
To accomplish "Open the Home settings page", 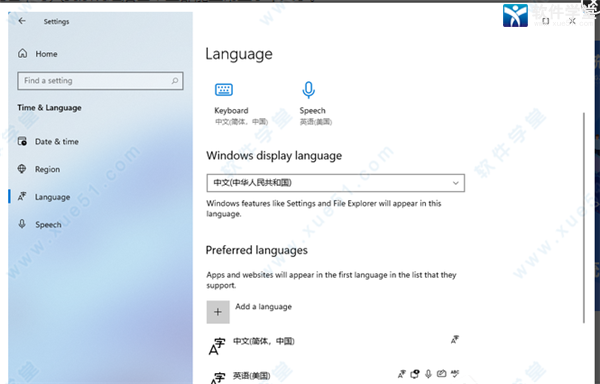I will point(46,54).
